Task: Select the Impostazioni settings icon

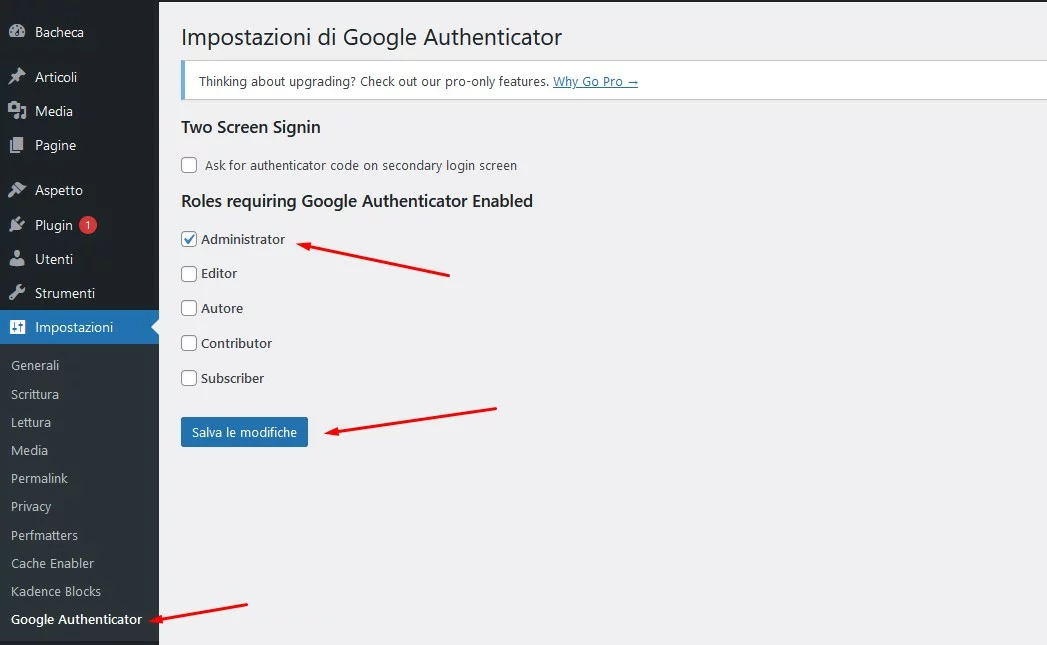Action: [16, 326]
